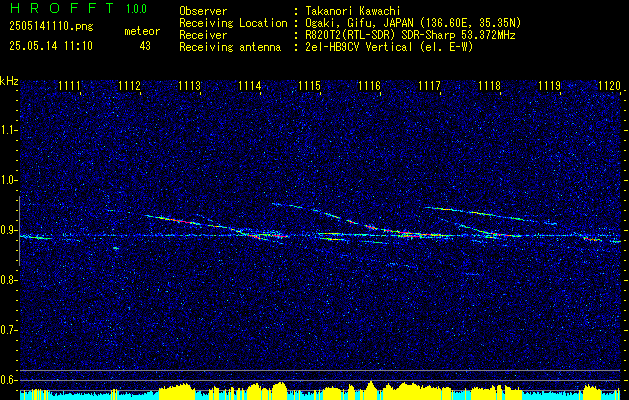Click the gray vertical frequency range bar
The height and width of the screenshot is (400, 629).
[x=20, y=231]
